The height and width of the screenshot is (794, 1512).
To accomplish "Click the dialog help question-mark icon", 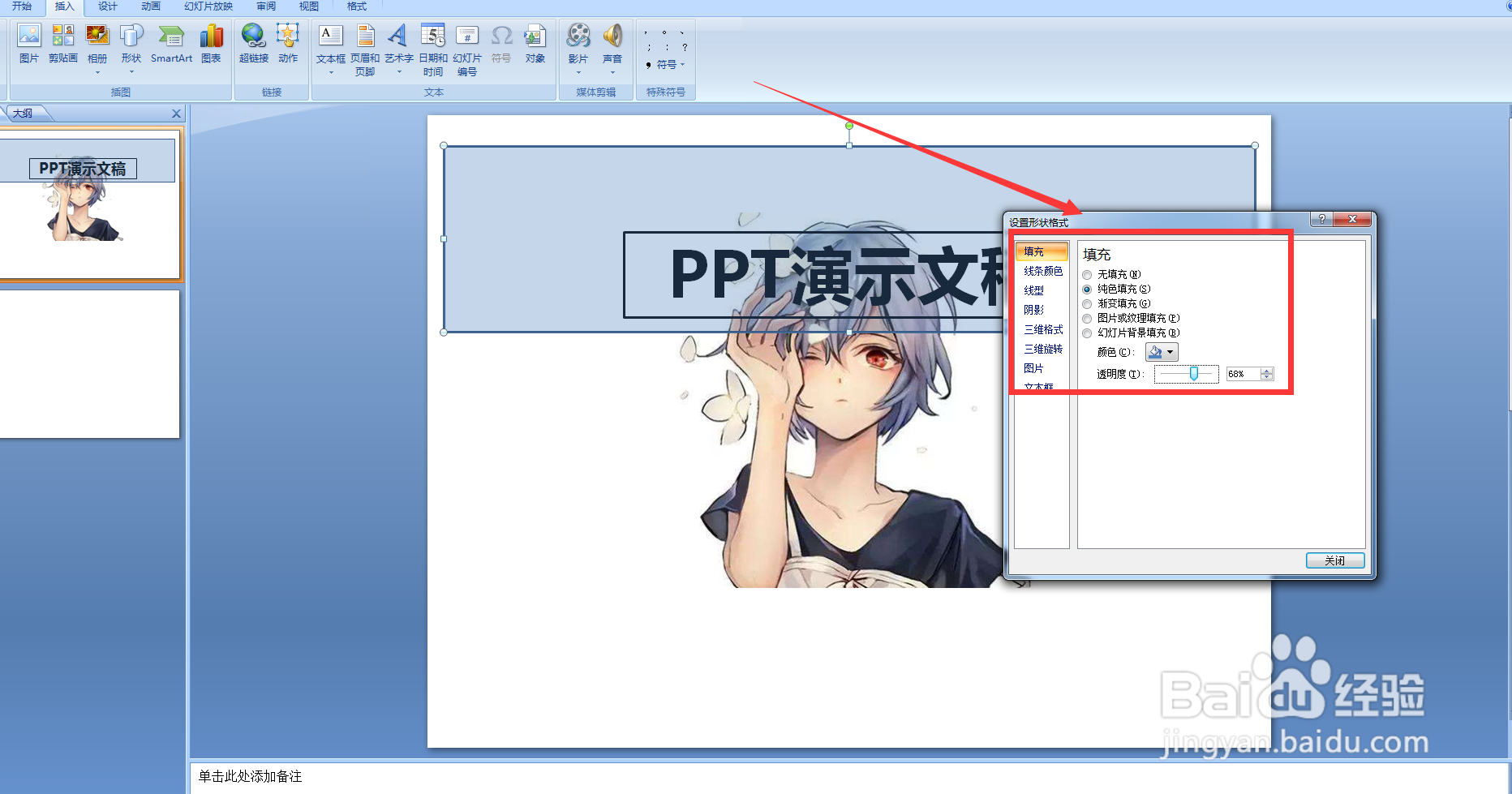I will point(1321,219).
